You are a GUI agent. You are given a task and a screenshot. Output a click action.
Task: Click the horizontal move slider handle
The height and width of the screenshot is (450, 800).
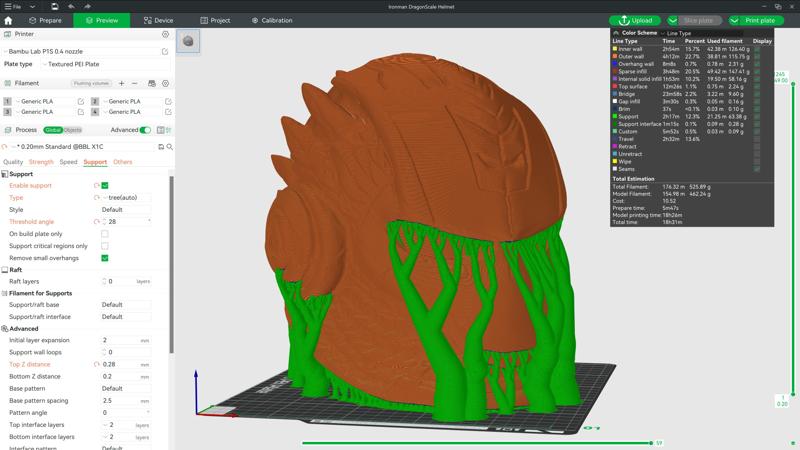[652, 443]
